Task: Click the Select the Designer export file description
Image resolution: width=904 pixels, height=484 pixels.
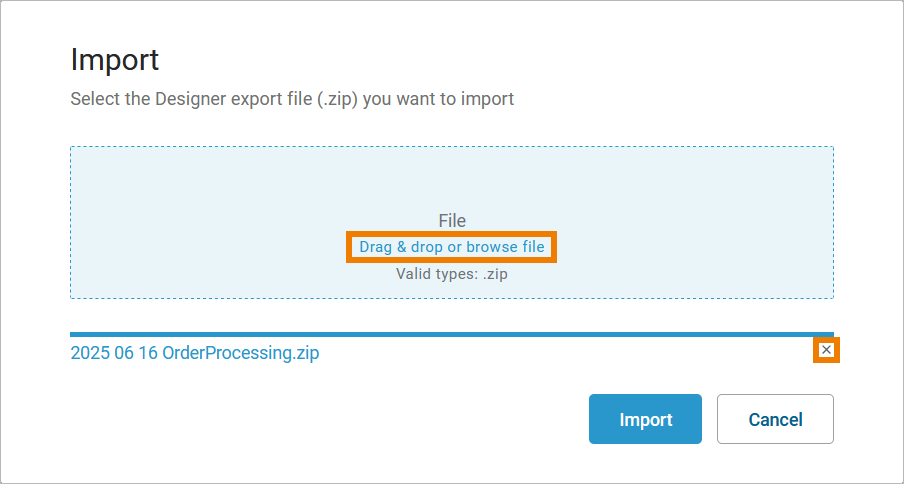Action: coord(292,99)
